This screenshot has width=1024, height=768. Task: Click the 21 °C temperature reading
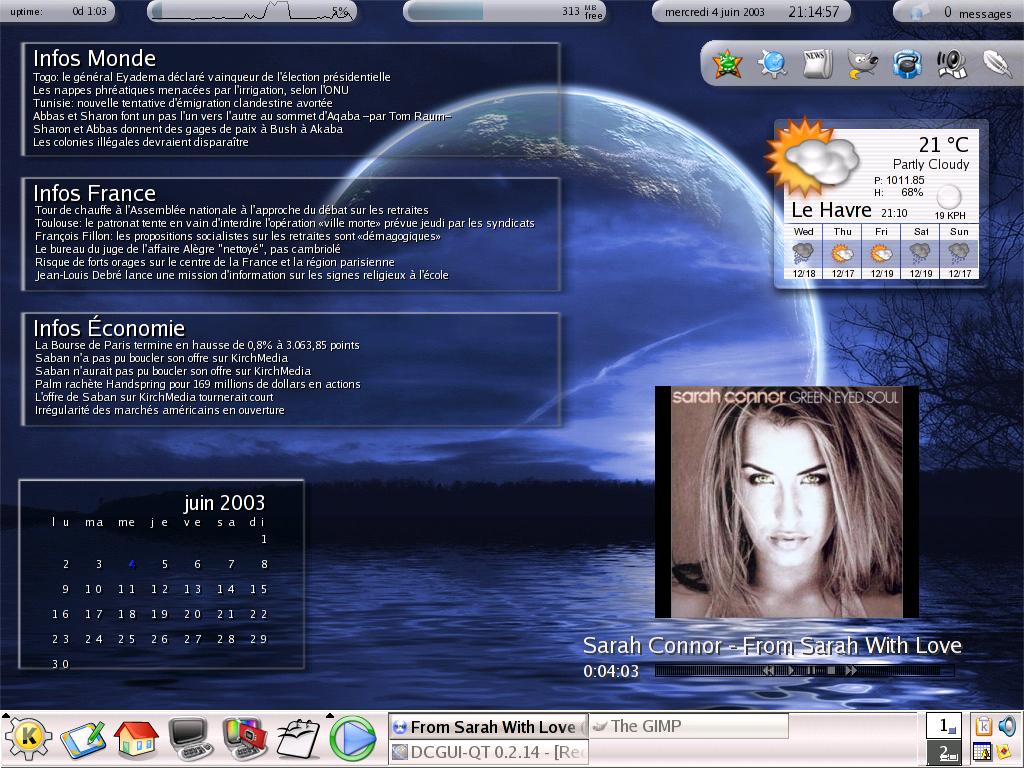(x=944, y=144)
